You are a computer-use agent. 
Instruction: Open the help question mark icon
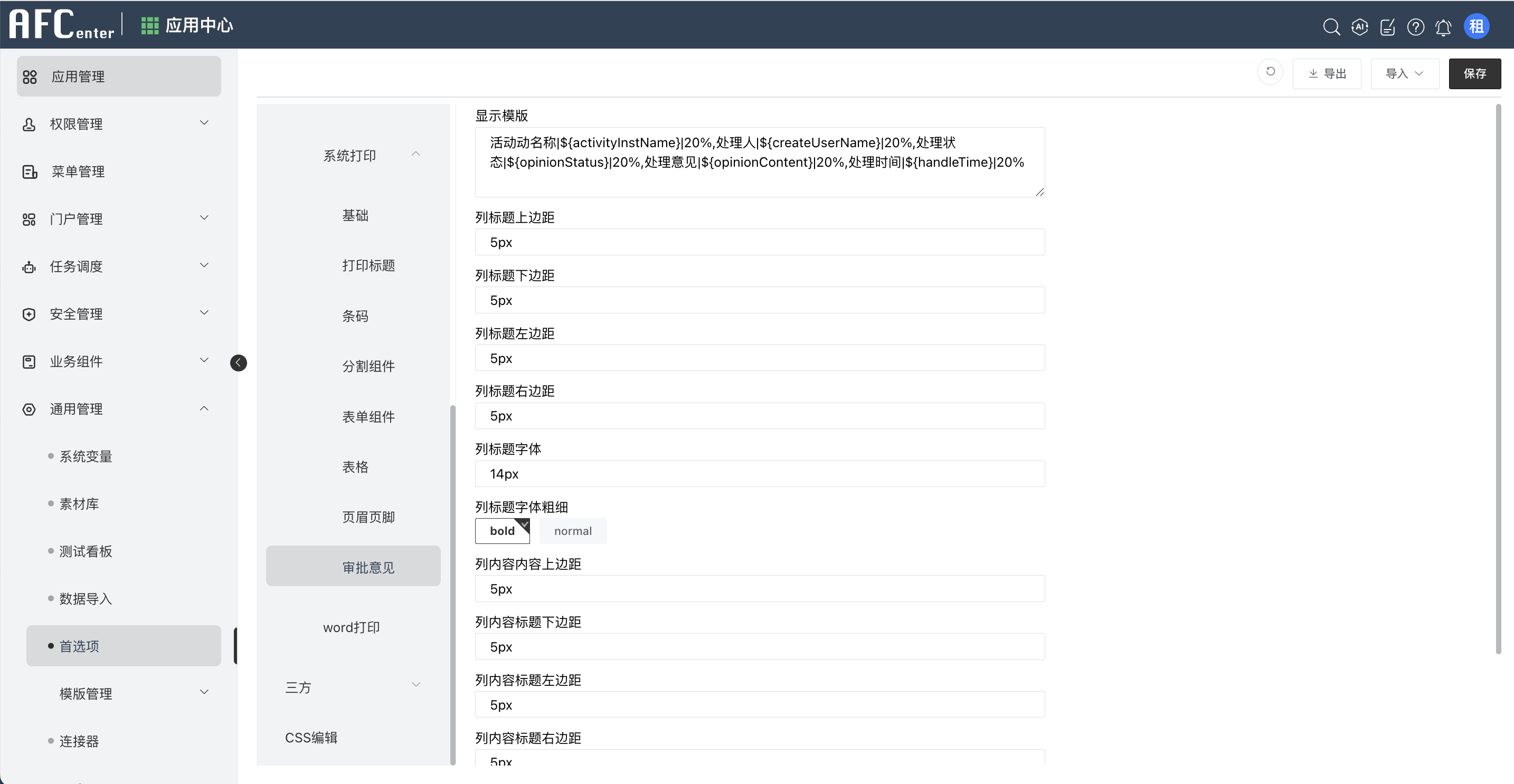(1416, 27)
